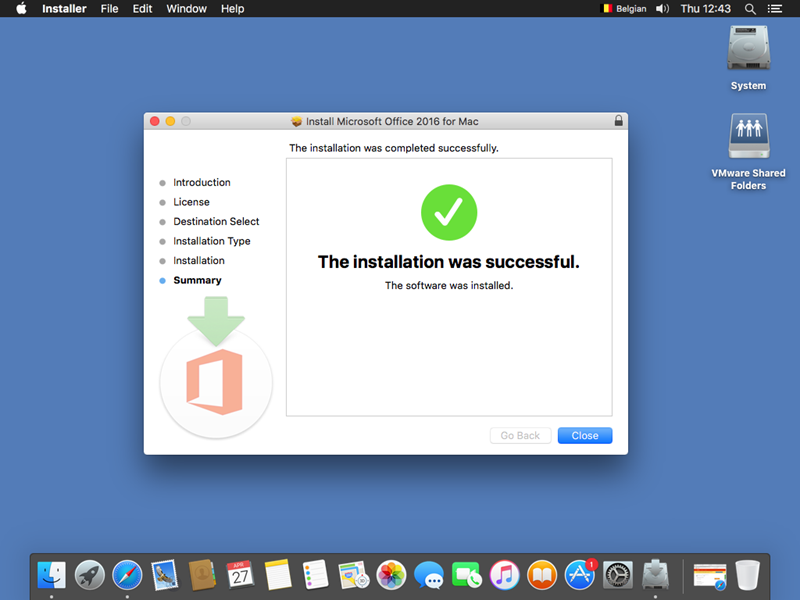Open the Installer menu
This screenshot has width=800, height=600.
(x=64, y=9)
